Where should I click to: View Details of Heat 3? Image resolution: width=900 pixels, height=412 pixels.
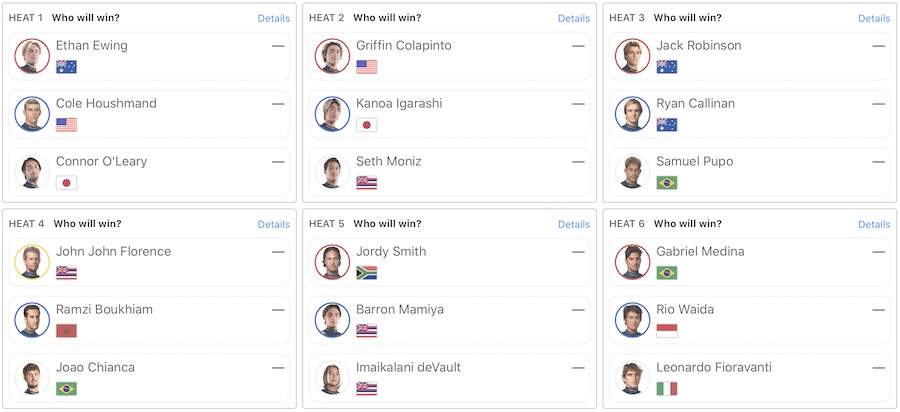(873, 18)
